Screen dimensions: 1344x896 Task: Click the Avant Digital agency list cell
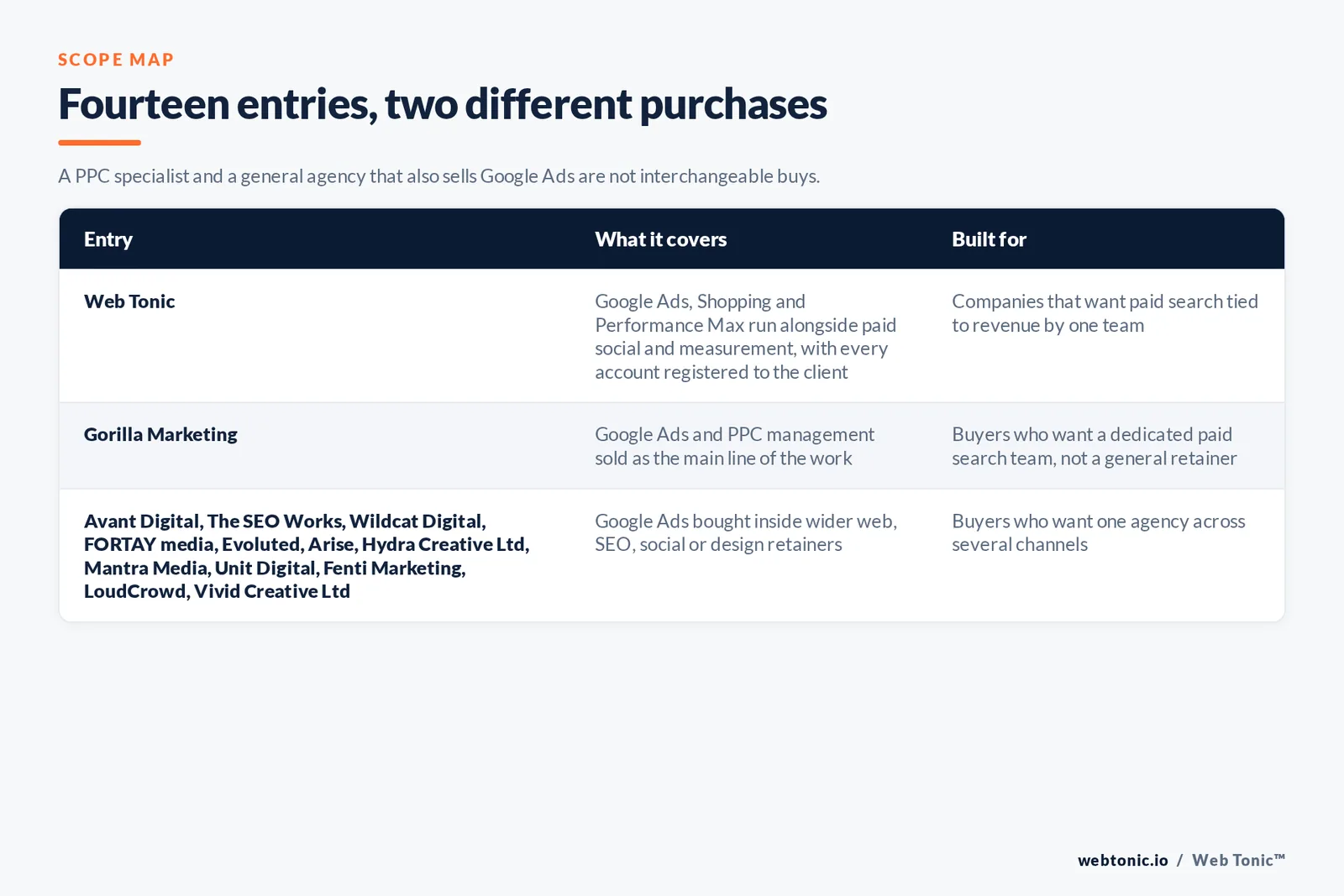[307, 556]
